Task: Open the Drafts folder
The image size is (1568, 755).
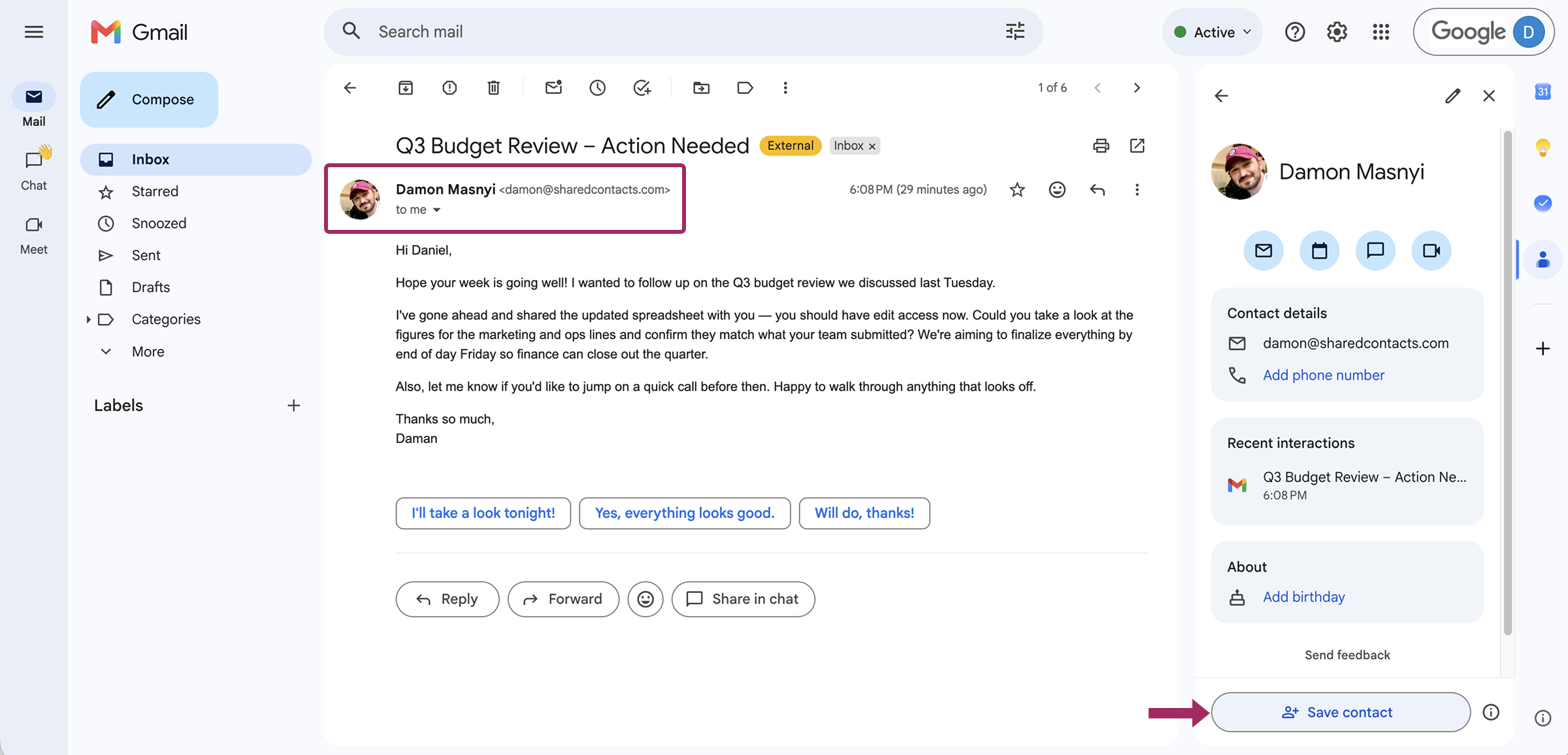Action: click(195, 287)
